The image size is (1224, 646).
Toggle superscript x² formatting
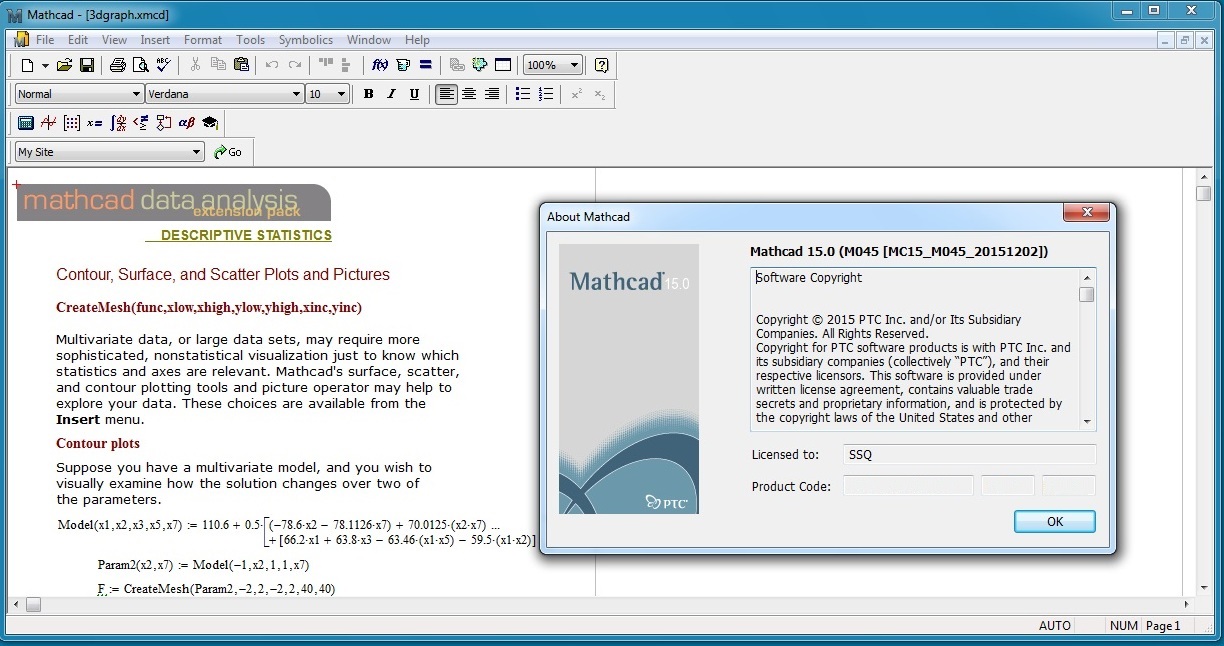coord(577,94)
